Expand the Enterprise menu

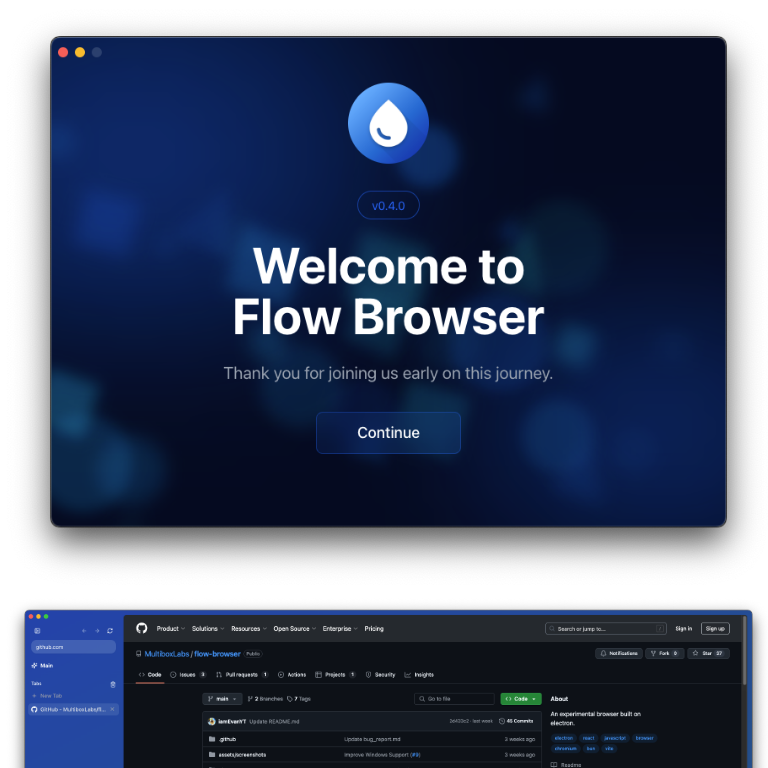340,628
